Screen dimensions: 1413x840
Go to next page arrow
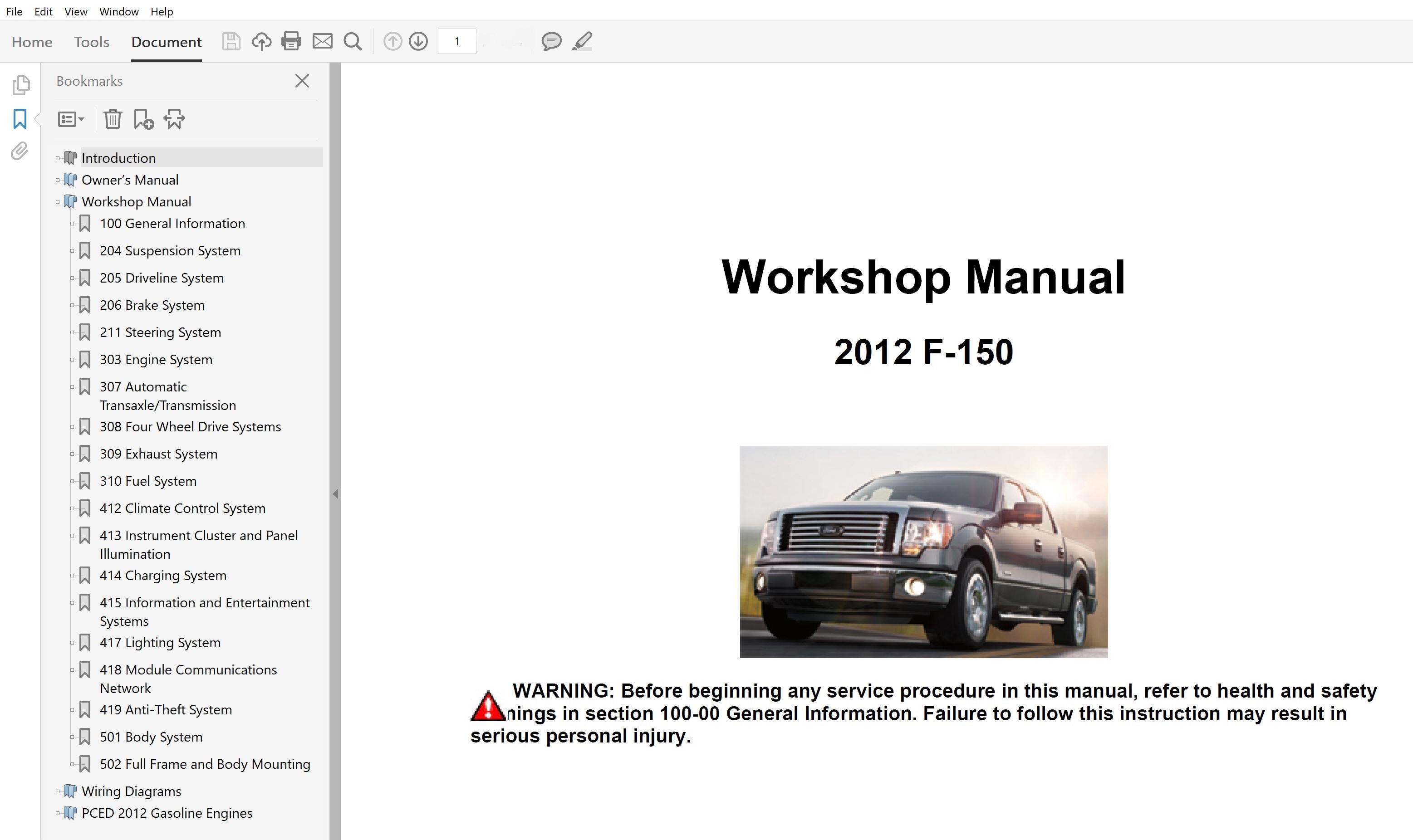pos(418,41)
